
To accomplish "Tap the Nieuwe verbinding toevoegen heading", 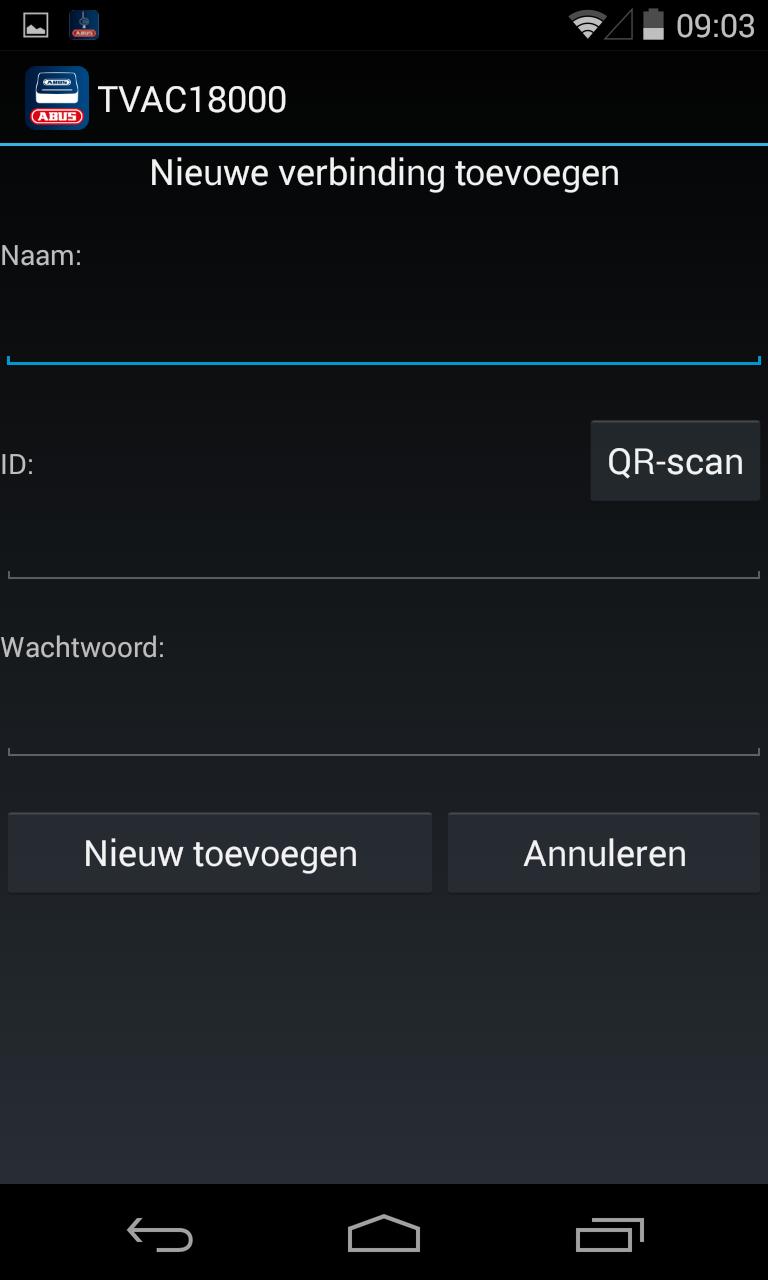I will pos(384,173).
